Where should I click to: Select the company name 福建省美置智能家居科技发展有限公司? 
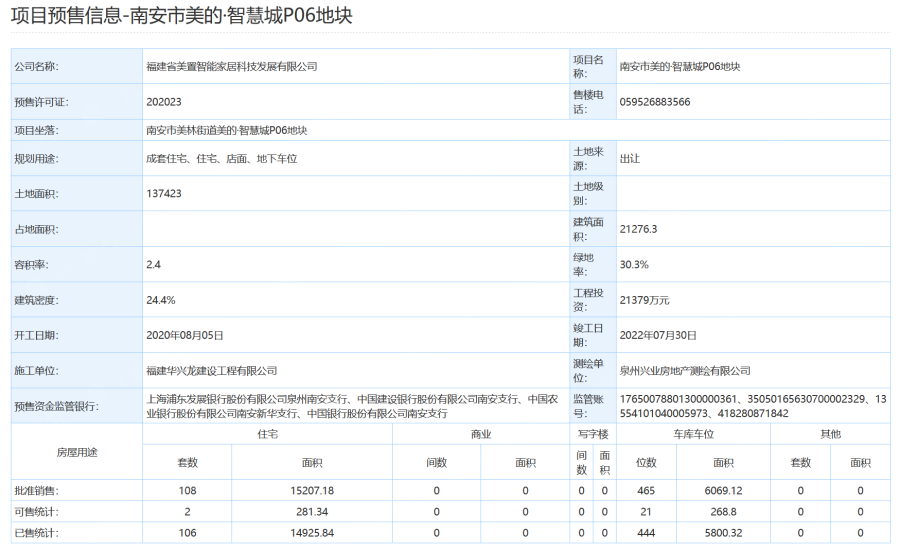(232, 67)
